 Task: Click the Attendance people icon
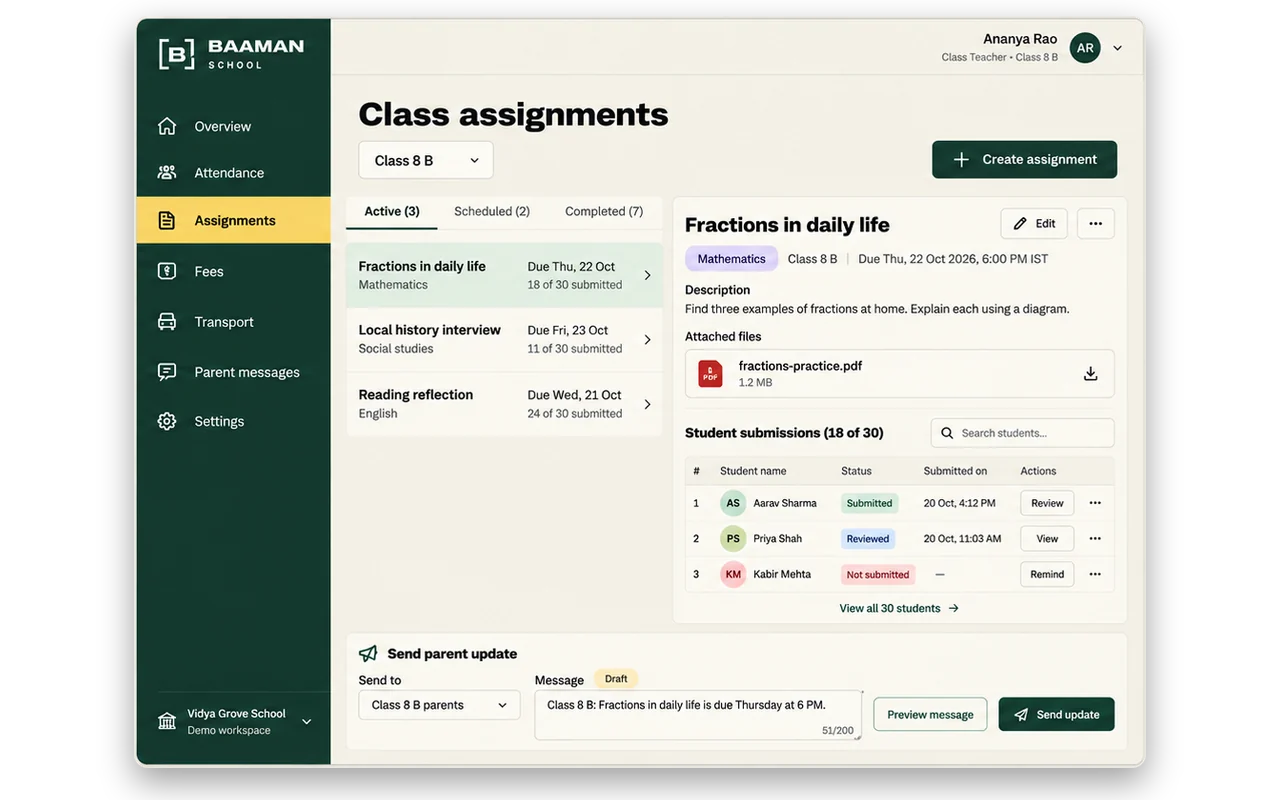click(167, 172)
